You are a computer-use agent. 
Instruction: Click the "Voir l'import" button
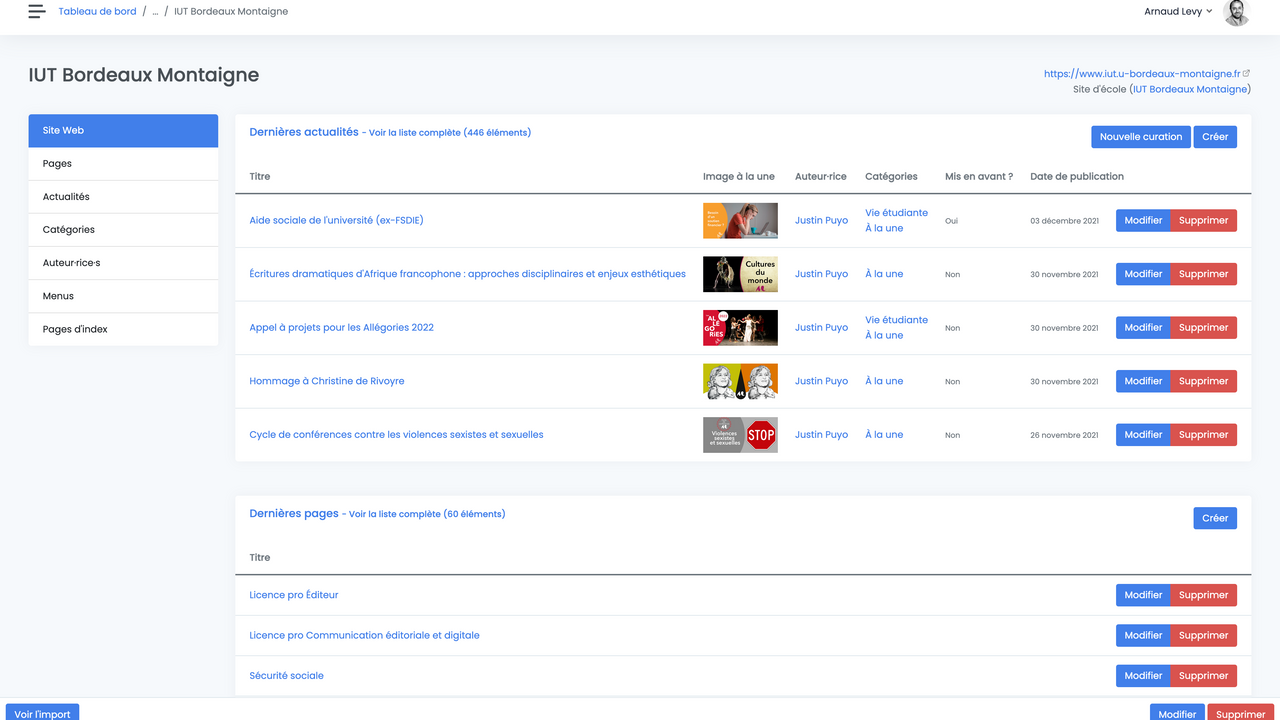[41, 713]
